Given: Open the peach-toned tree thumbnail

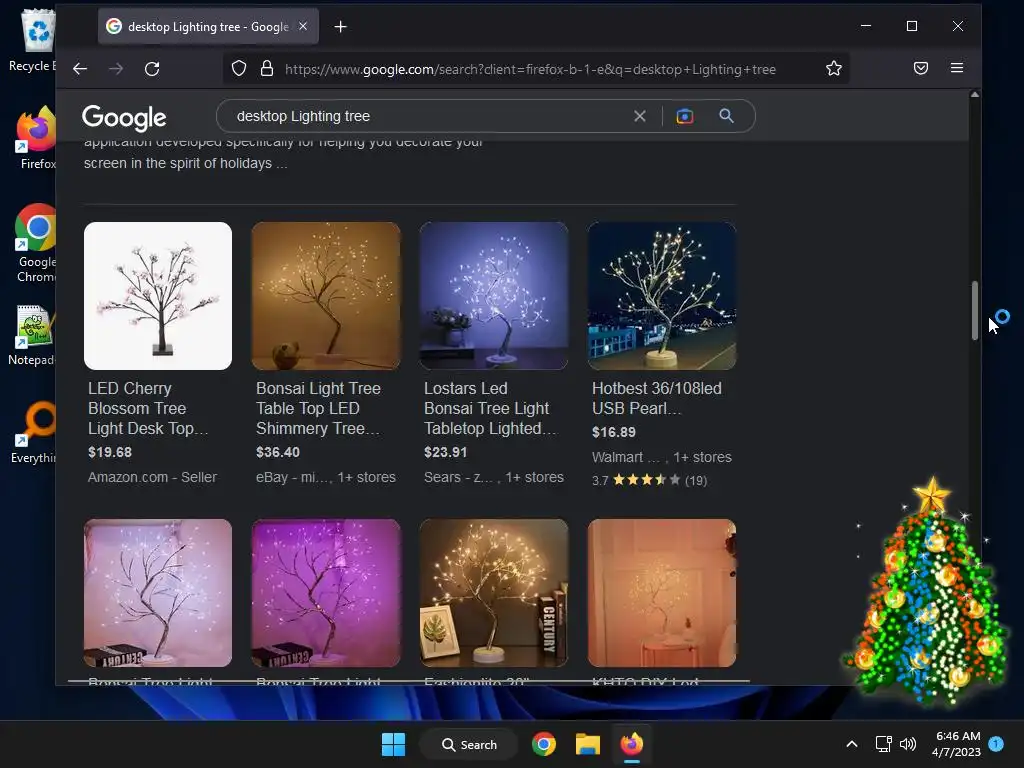Looking at the screenshot, I should click(x=662, y=593).
